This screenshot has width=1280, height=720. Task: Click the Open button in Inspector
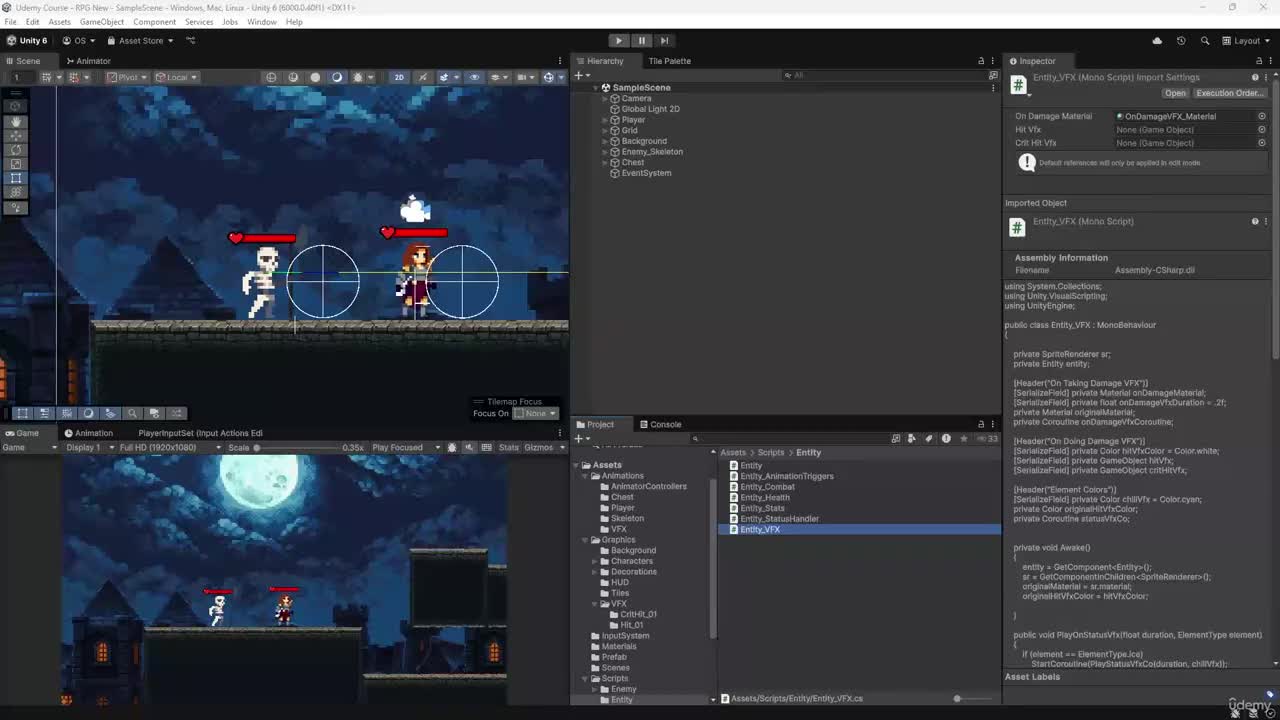tap(1175, 93)
